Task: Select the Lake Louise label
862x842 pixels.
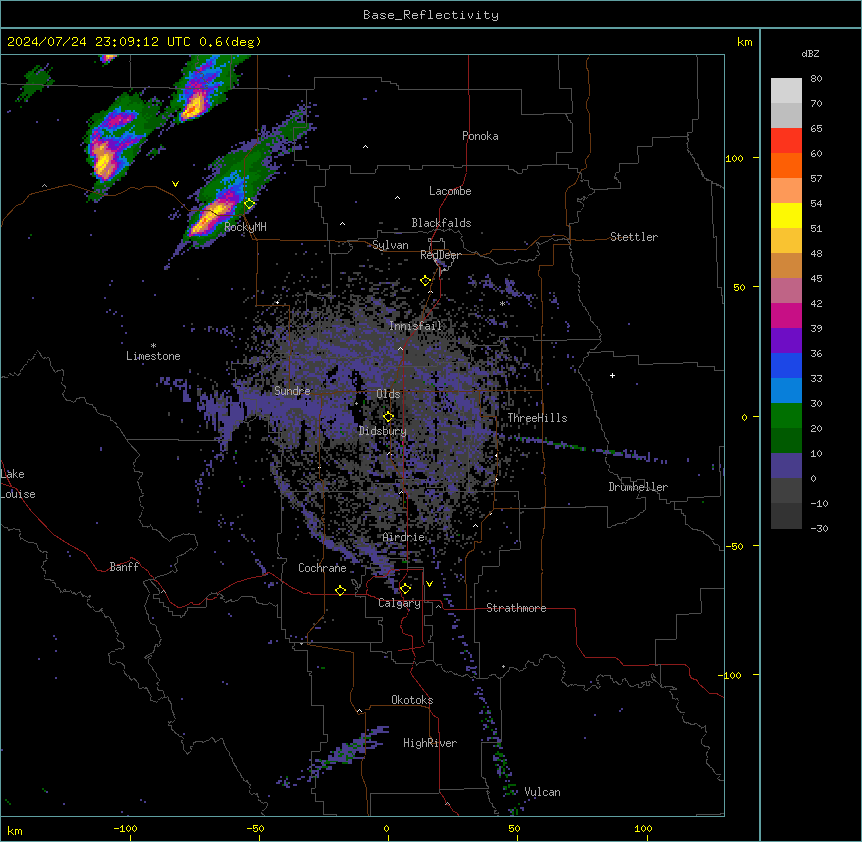Action: pos(18,484)
